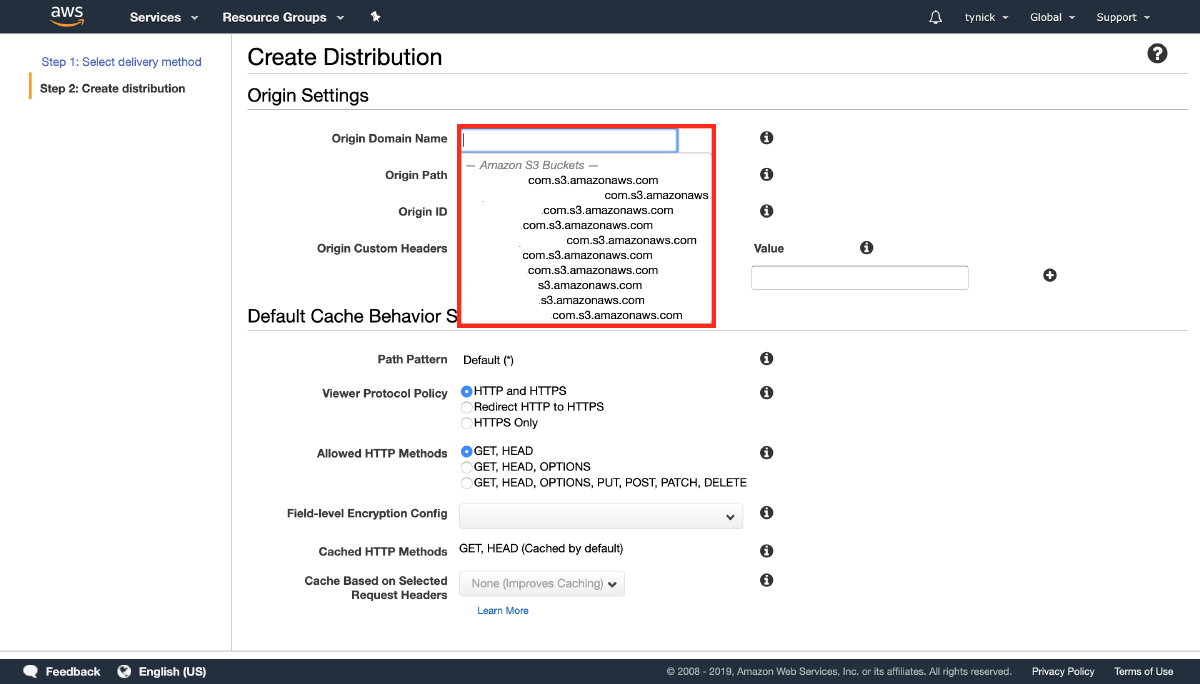The width and height of the screenshot is (1200, 684).
Task: Click the language globe icon
Action: point(124,671)
